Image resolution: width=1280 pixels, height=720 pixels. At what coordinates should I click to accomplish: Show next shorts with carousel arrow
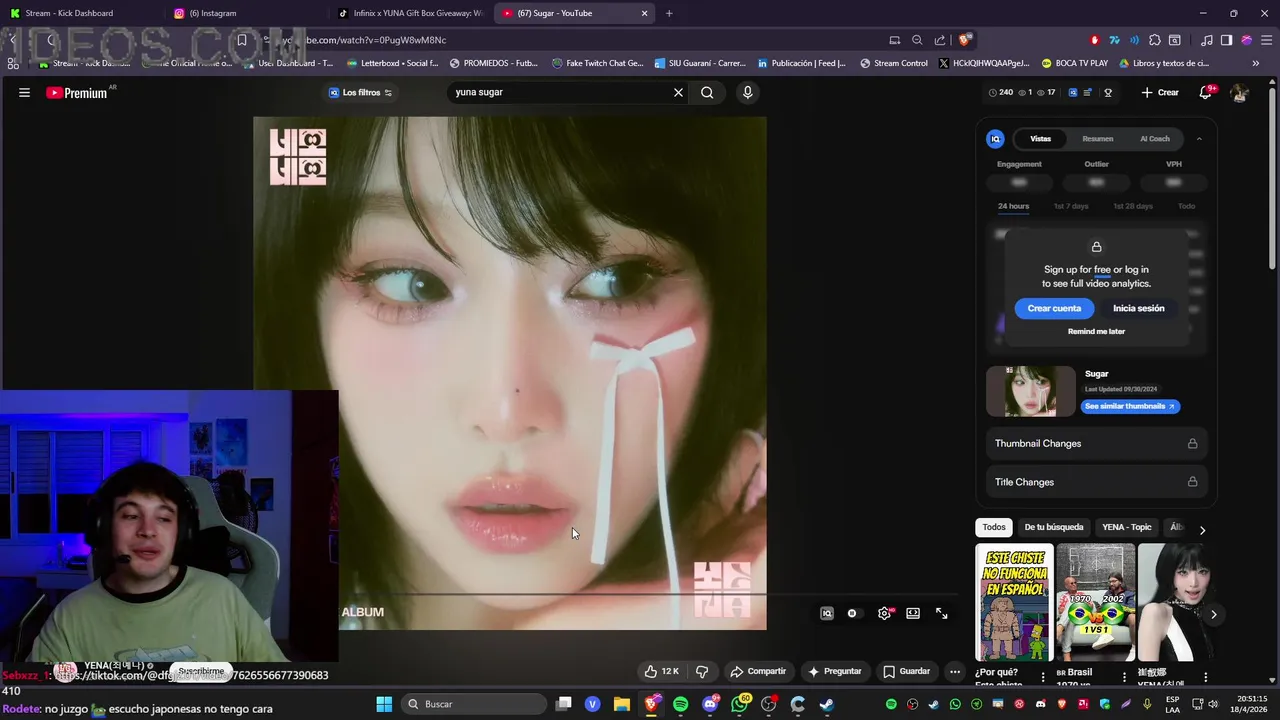coord(1213,614)
